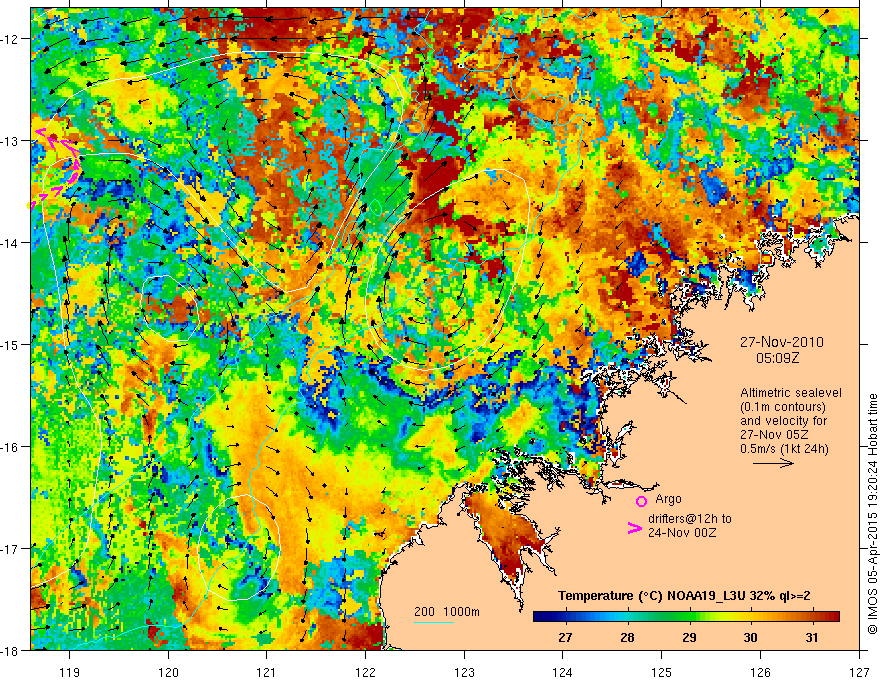Click the 'Argo' legend label

[x=668, y=499]
